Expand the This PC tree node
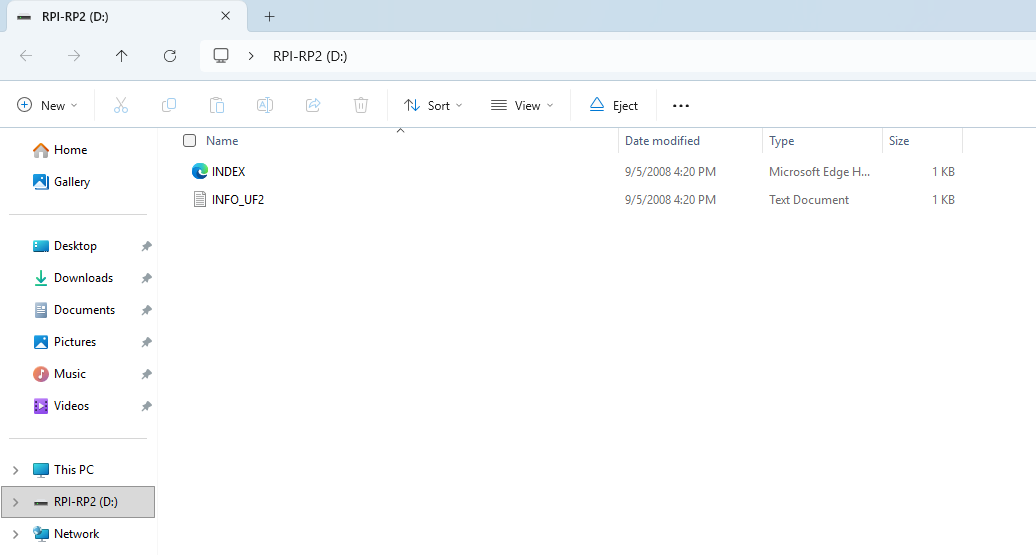The height and width of the screenshot is (555, 1036). point(15,470)
